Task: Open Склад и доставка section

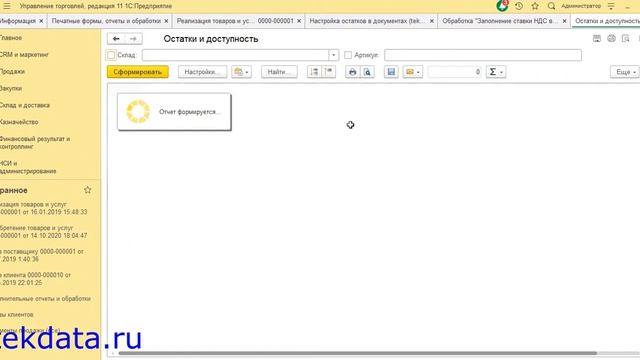Action: (24, 105)
